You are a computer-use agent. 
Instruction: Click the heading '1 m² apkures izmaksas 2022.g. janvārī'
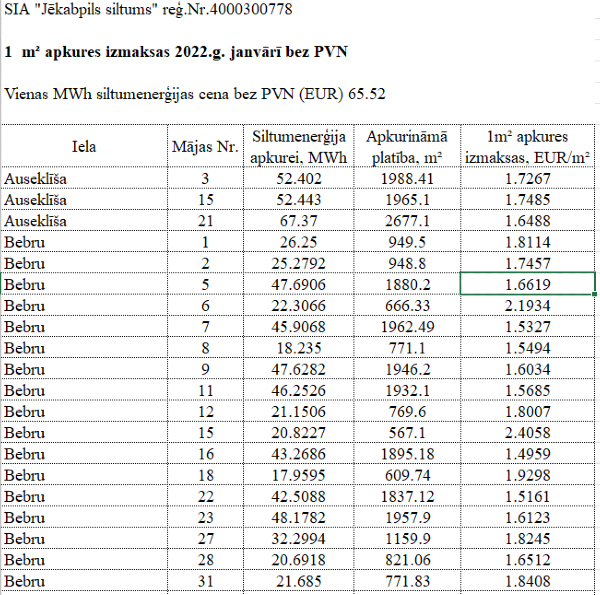tap(176, 52)
